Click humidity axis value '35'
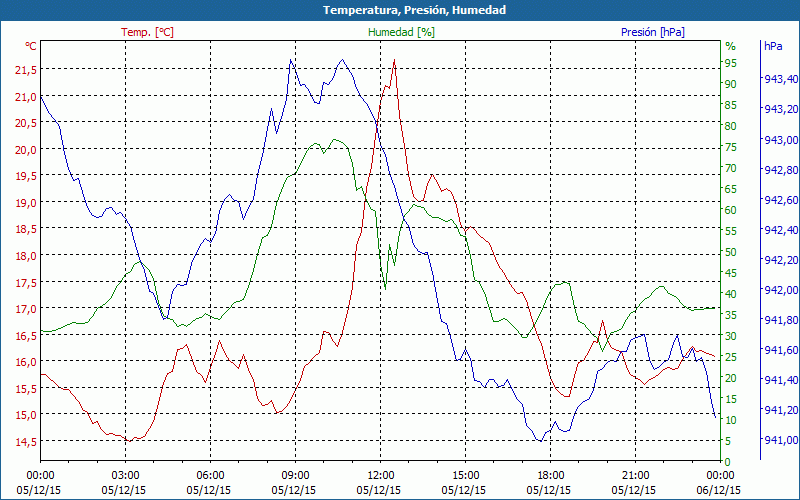 [x=731, y=315]
